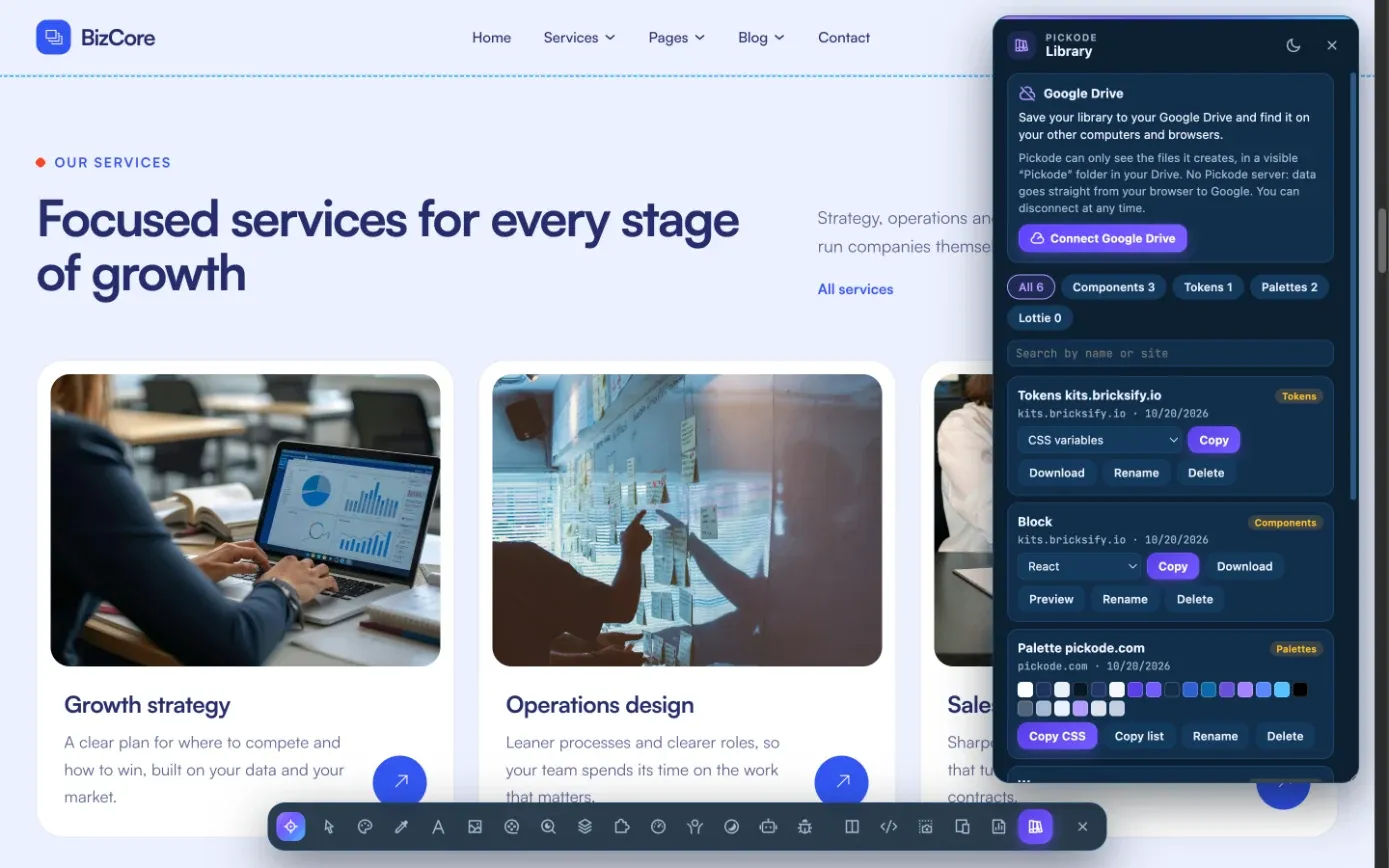Open the CSS variables format dropdown
1389x868 pixels.
[1100, 440]
